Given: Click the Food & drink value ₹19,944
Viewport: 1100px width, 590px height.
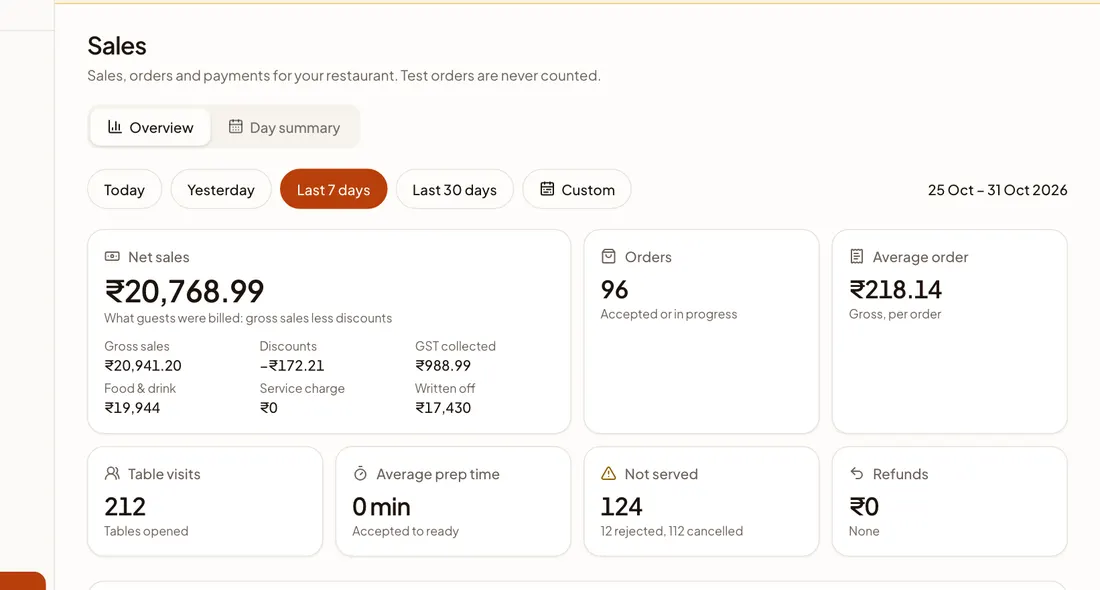Looking at the screenshot, I should 133,408.
